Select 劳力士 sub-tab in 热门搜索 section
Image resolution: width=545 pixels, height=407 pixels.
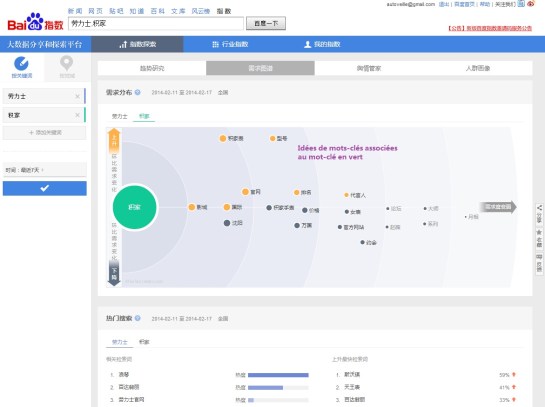tap(120, 342)
